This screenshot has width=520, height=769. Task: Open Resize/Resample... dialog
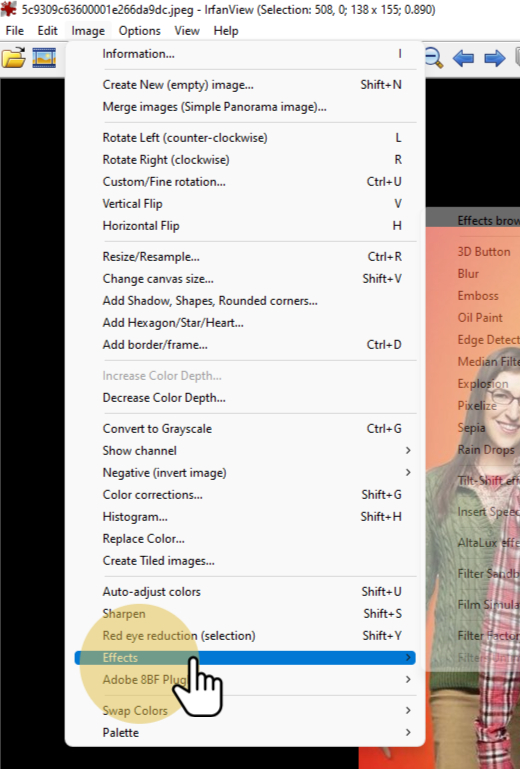[245, 257]
